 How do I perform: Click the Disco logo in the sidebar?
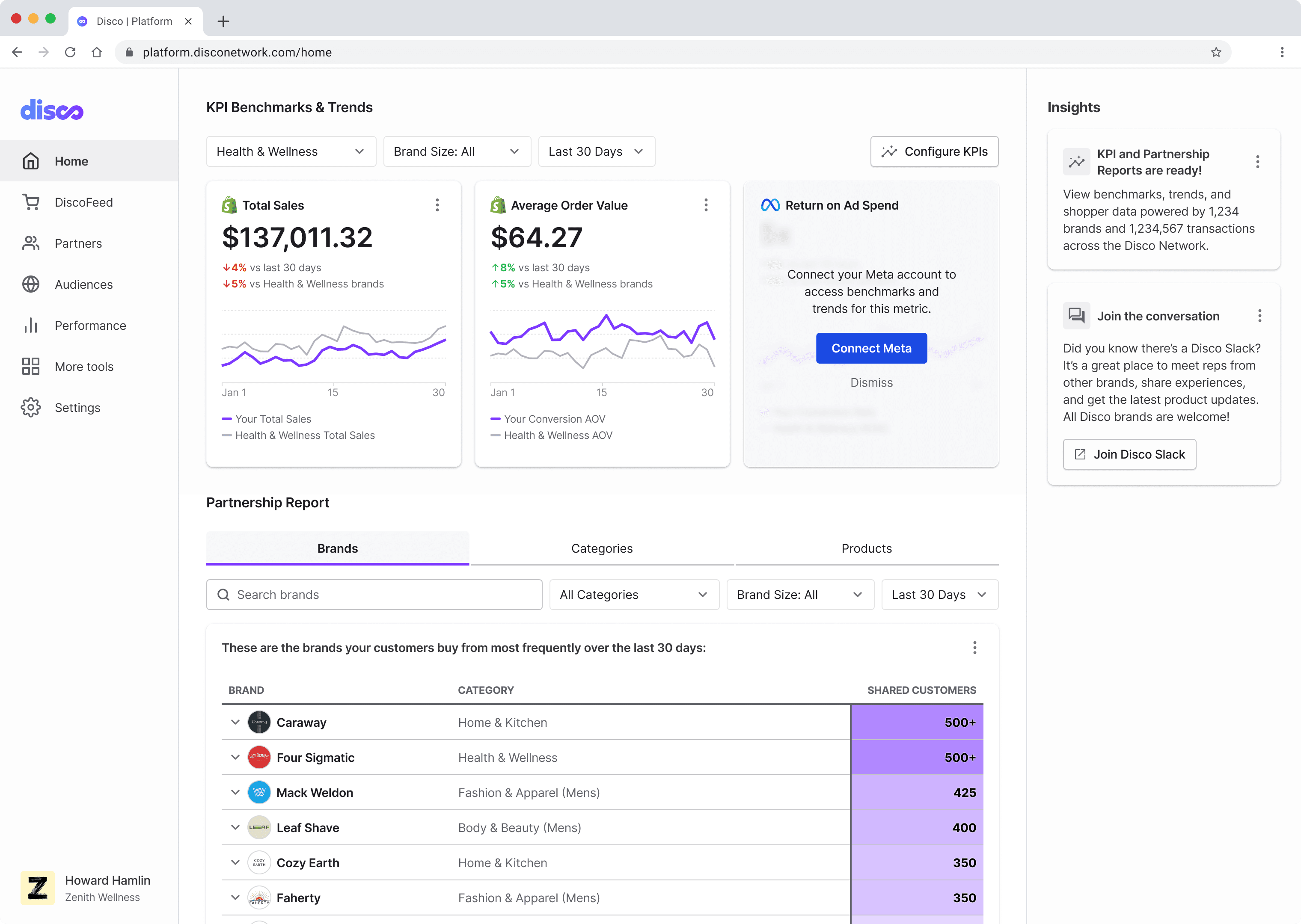(x=52, y=110)
